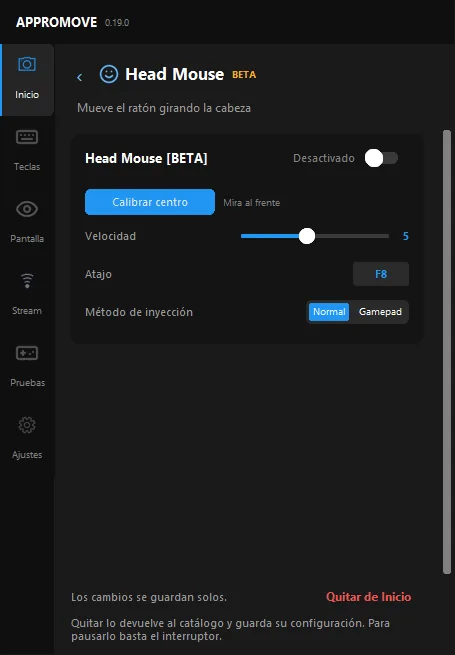Click the Velocidad value 5
Viewport: 455px width, 655px height.
[x=405, y=236]
